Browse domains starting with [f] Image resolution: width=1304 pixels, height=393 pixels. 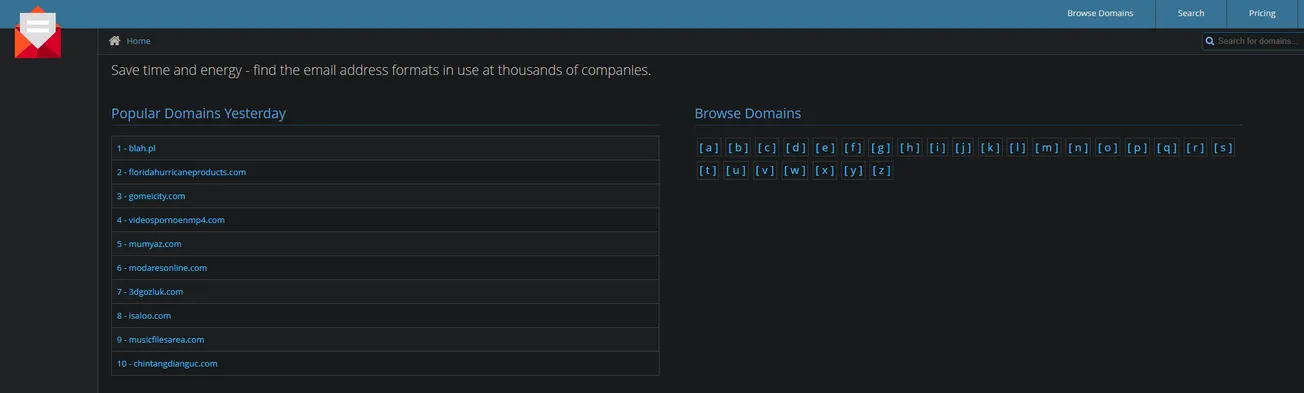tap(853, 148)
